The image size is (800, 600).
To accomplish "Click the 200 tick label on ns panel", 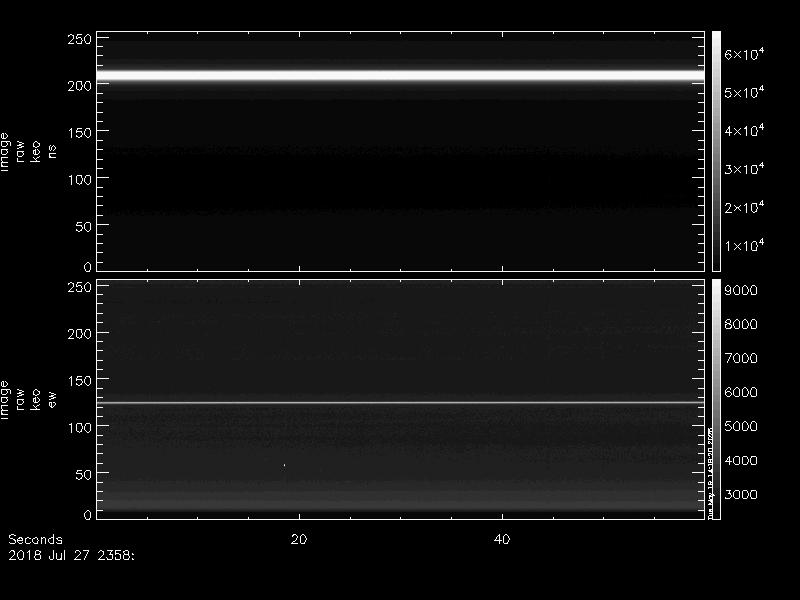I will point(80,86).
